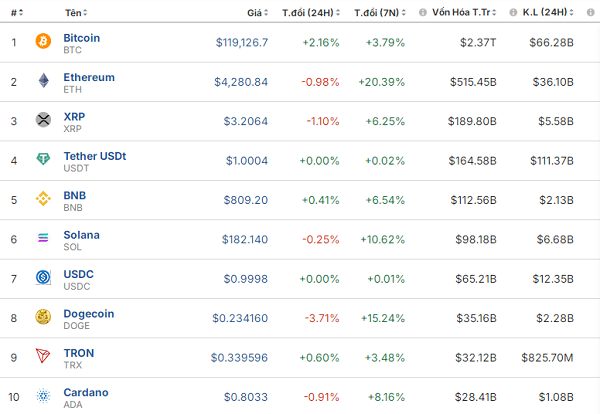Click the Solana logo icon
600x414 pixels.
(x=43, y=238)
